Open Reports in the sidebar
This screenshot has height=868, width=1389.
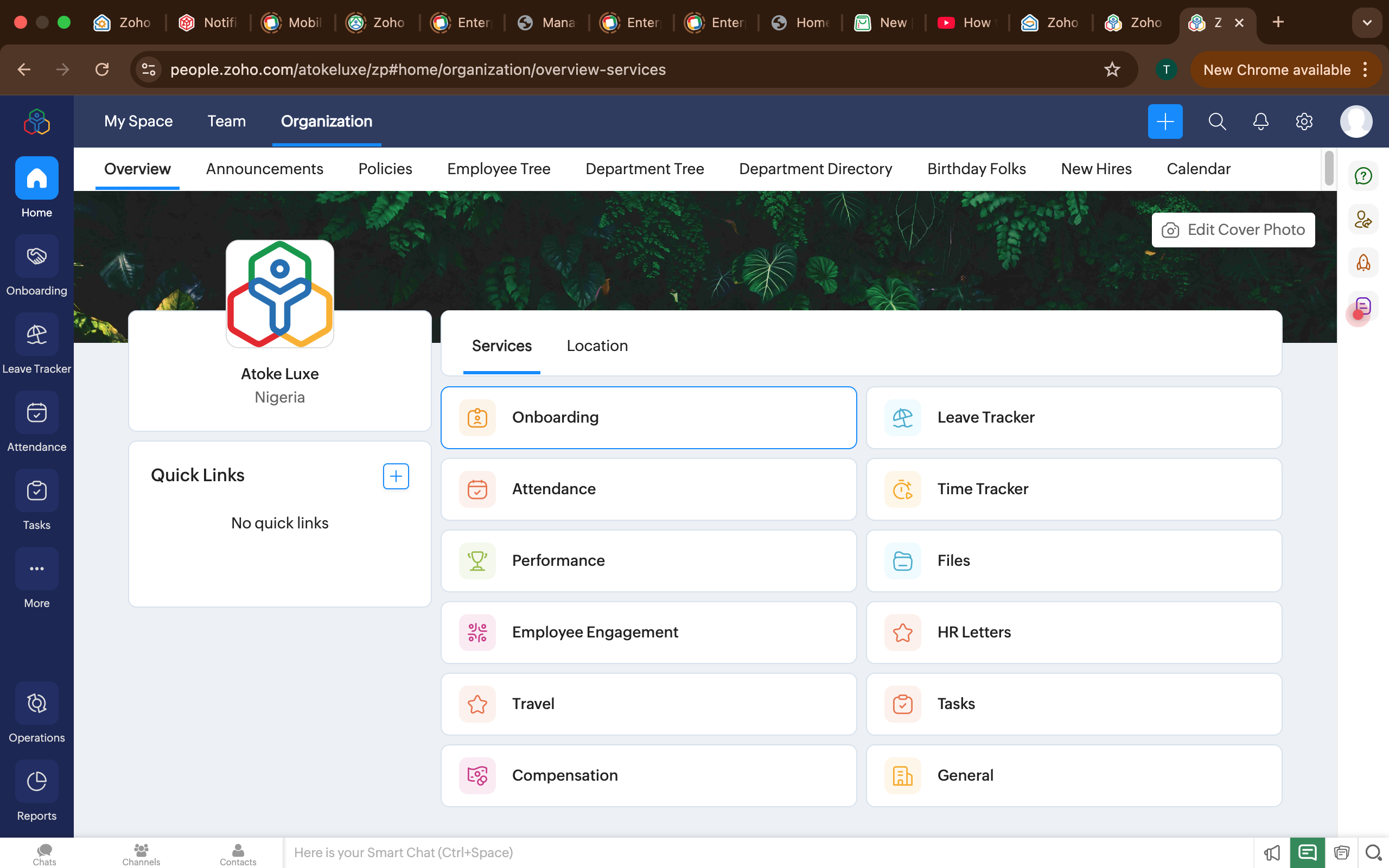click(x=37, y=781)
